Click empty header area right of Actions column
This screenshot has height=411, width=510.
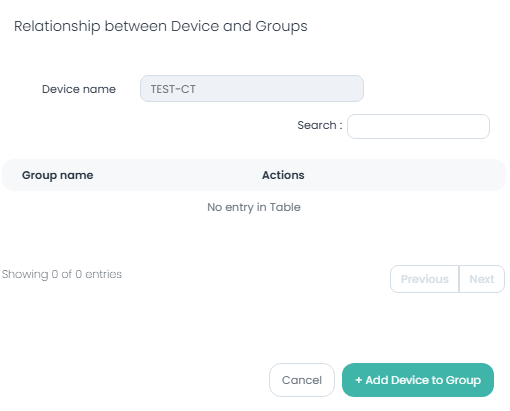tap(400, 175)
